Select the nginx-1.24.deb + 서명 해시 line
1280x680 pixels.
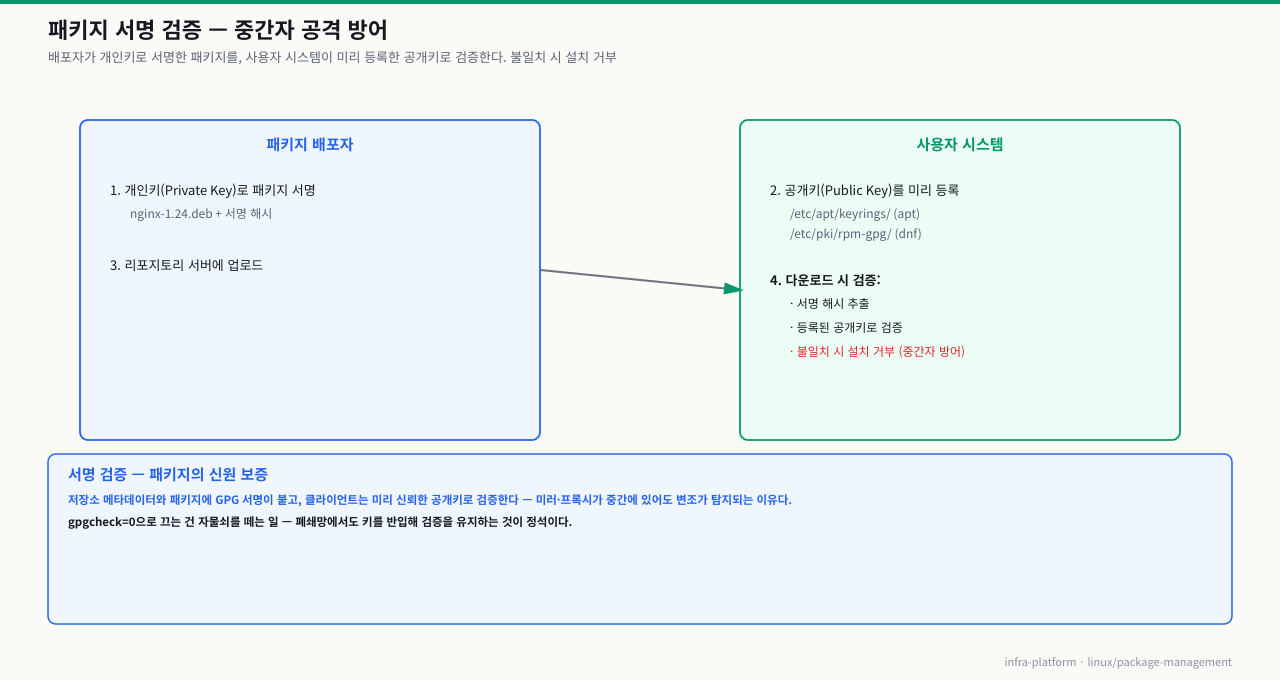(201, 214)
